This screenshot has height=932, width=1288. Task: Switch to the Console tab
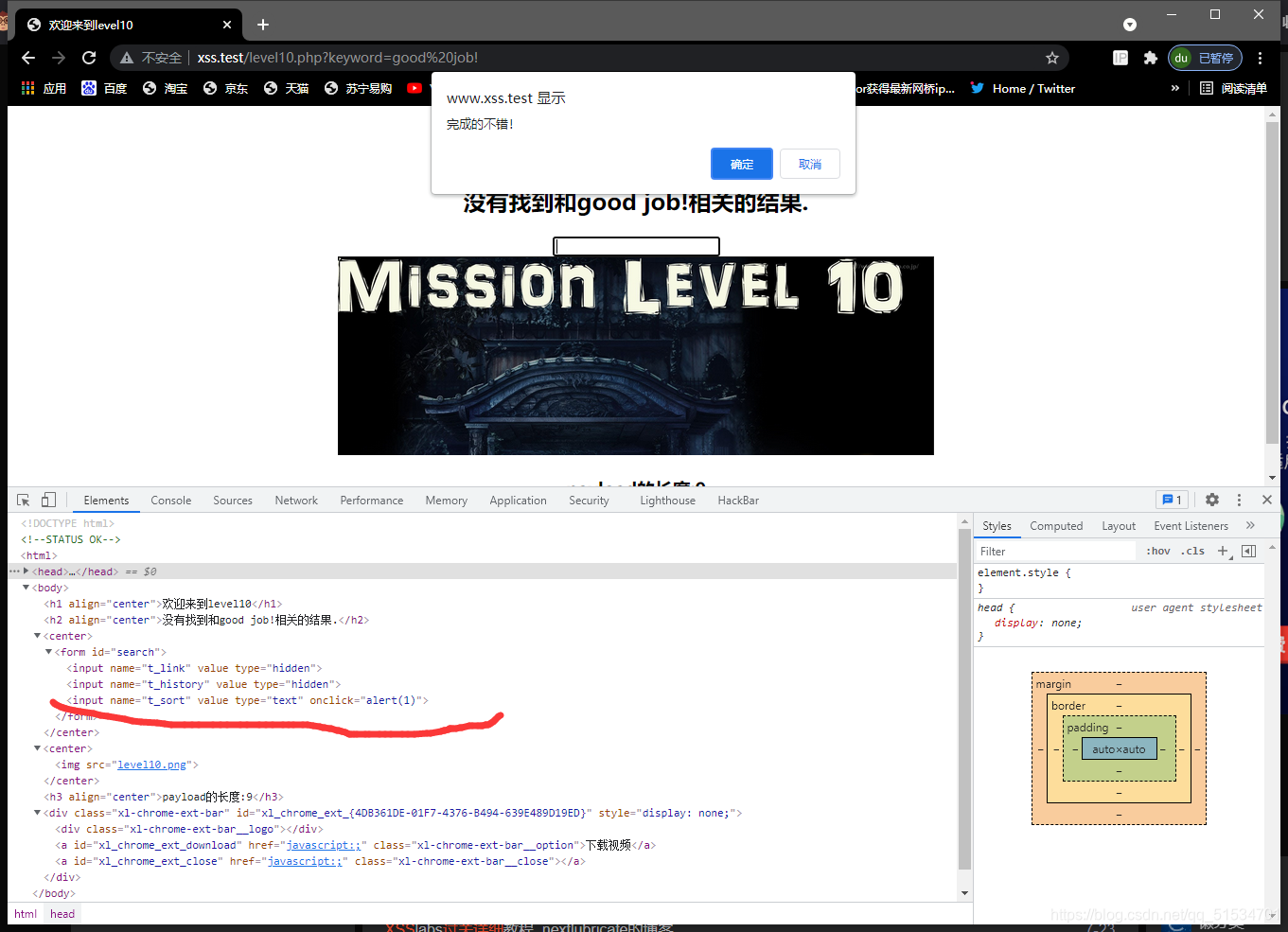[171, 501]
